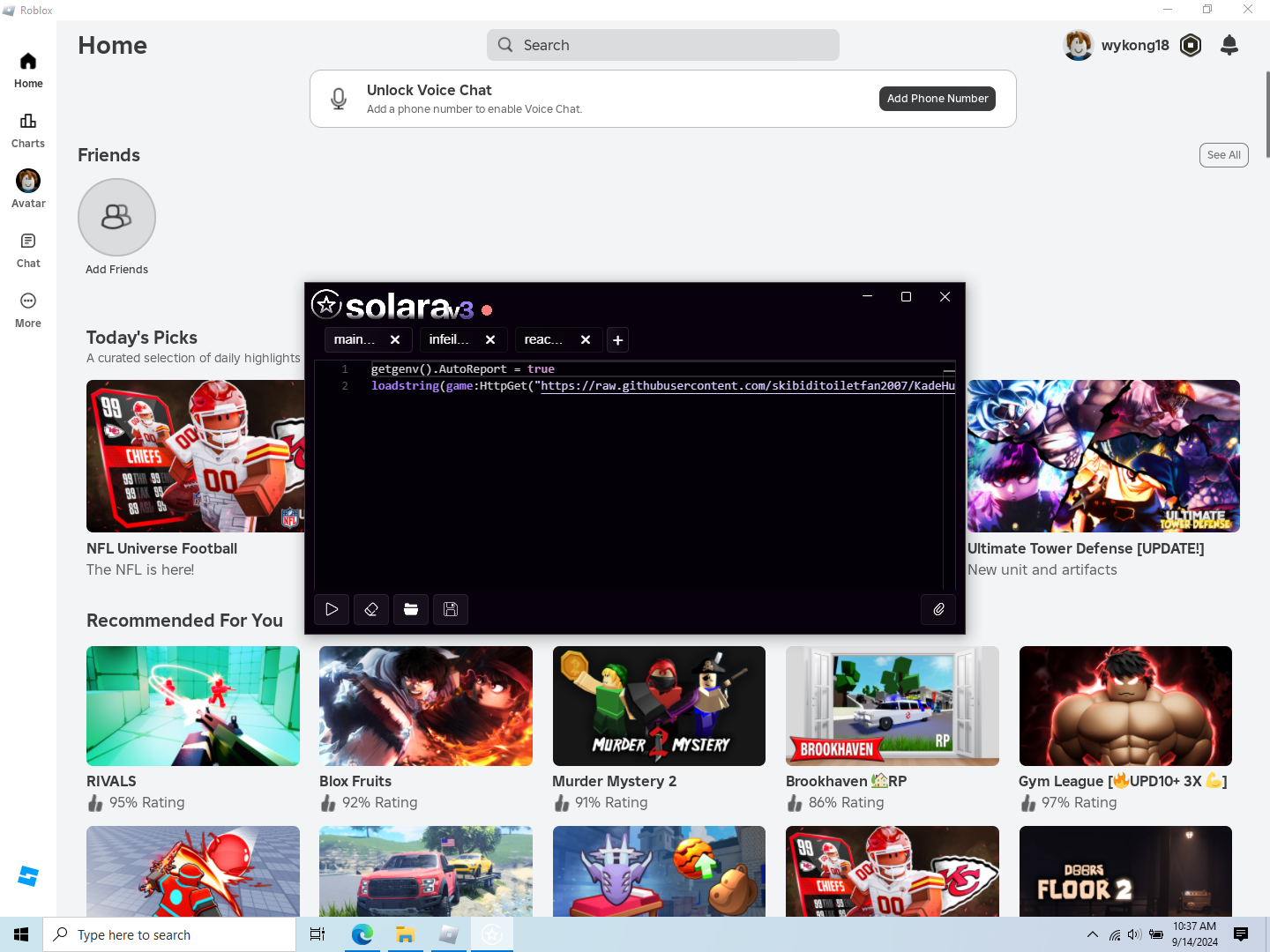1270x952 pixels.
Task: Click the Solara attach paperclip icon
Action: point(938,609)
